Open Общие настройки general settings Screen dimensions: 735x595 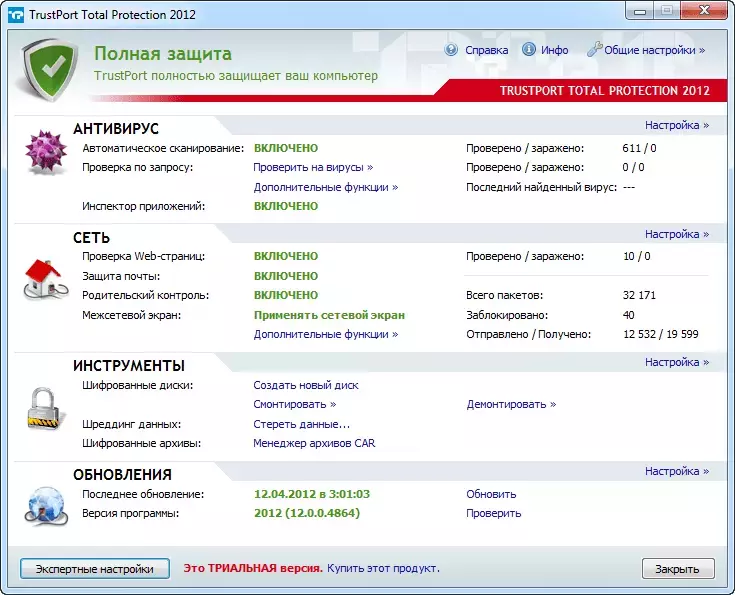click(x=654, y=50)
